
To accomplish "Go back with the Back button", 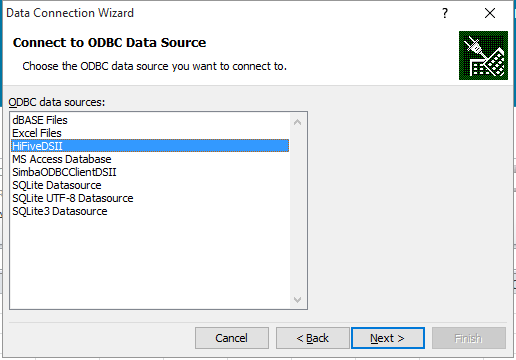I will [313, 338].
